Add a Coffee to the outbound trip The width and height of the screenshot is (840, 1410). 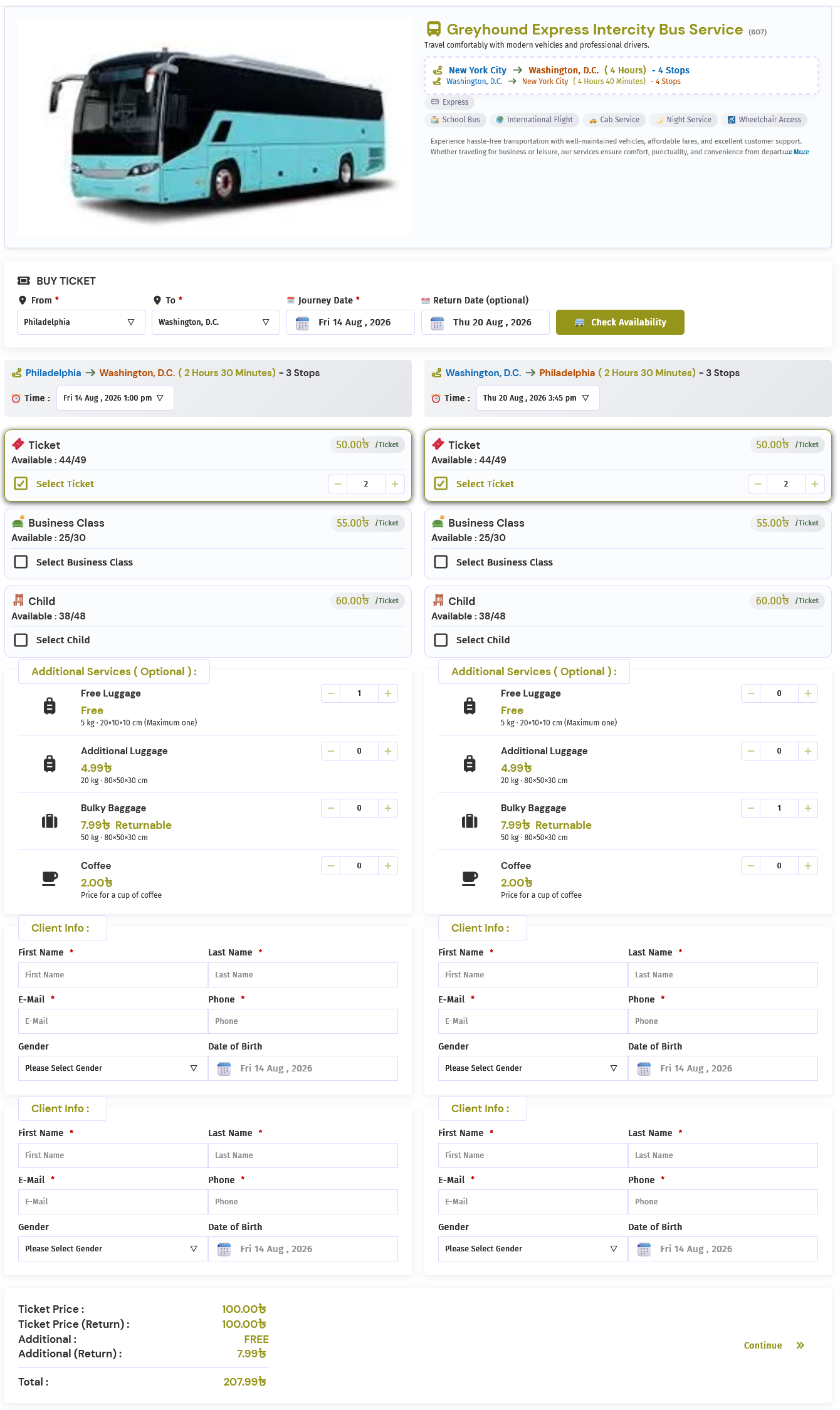388,866
